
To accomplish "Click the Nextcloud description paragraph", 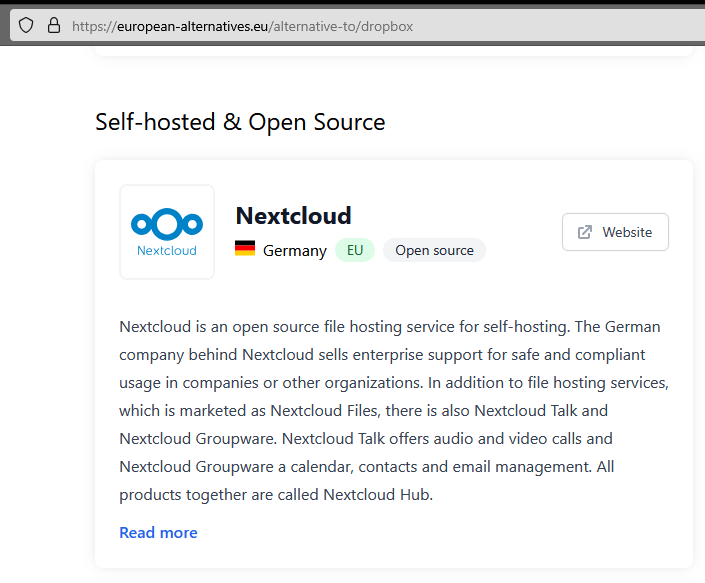I will pos(394,410).
